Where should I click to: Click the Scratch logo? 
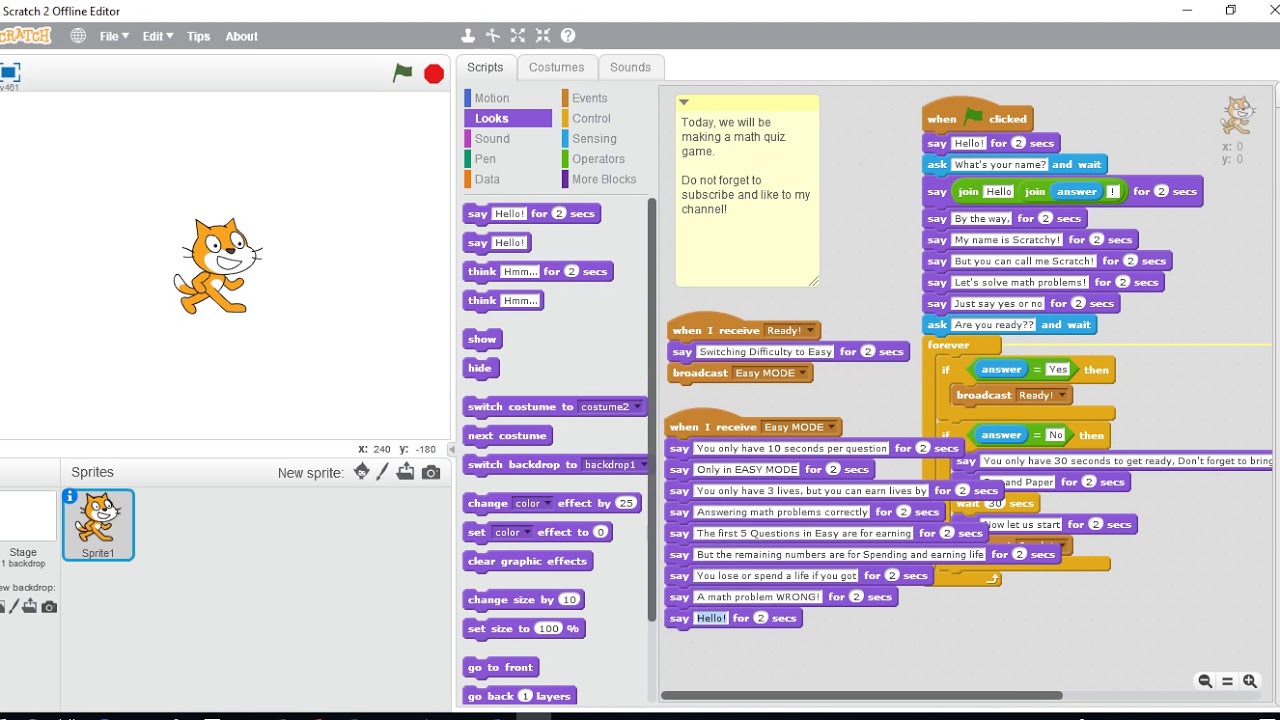tap(26, 36)
